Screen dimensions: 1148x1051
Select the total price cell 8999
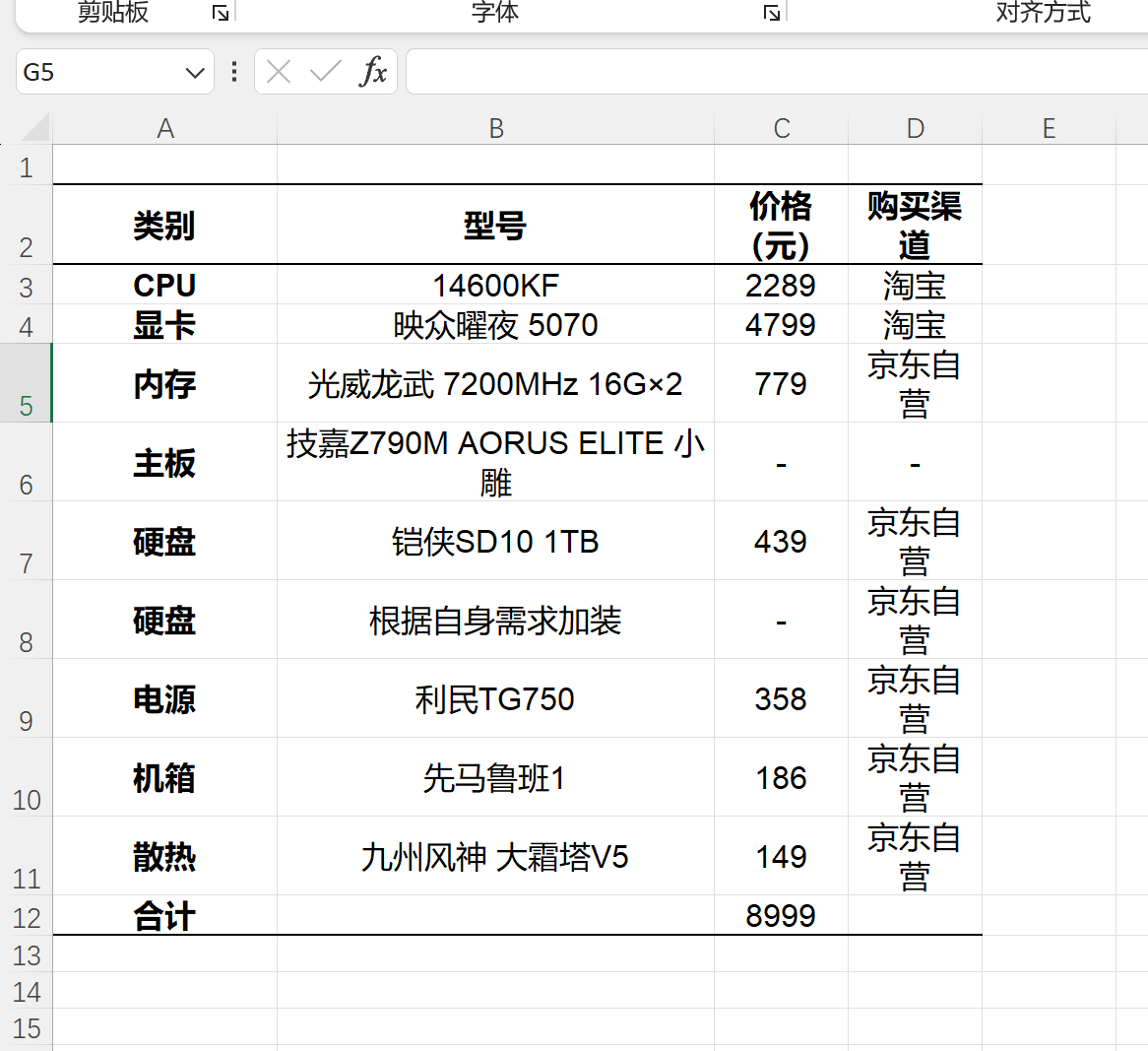781,915
